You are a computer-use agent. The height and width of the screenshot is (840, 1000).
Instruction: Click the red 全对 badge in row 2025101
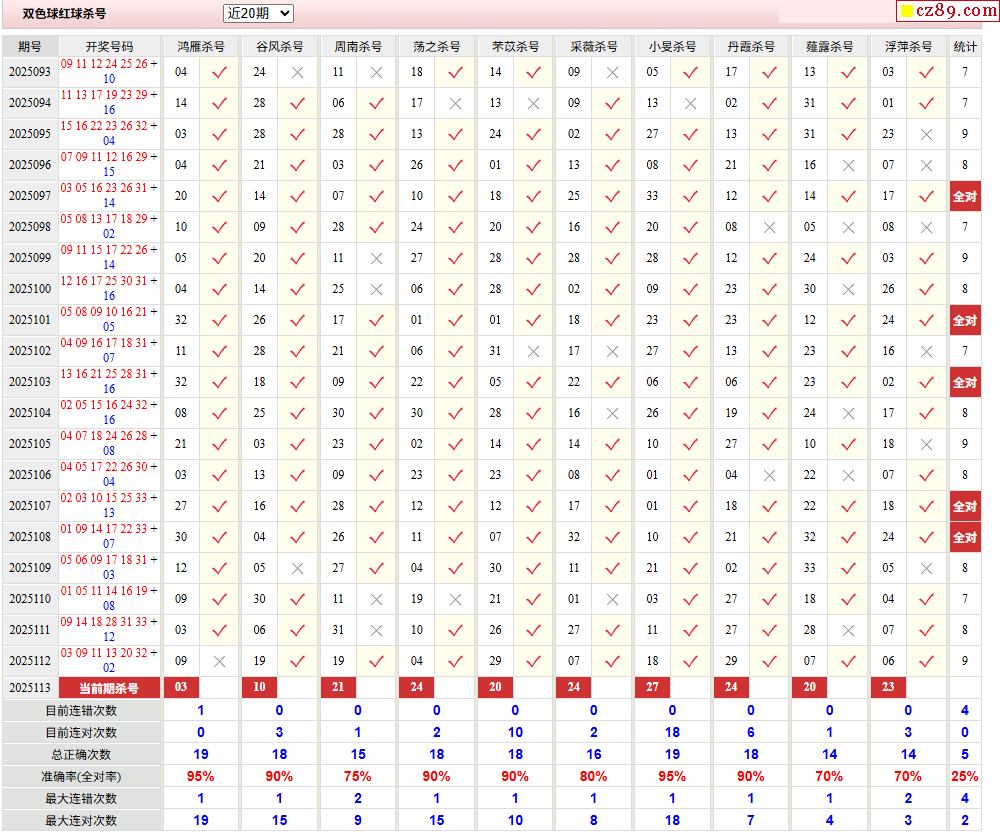pyautogui.click(x=964, y=320)
